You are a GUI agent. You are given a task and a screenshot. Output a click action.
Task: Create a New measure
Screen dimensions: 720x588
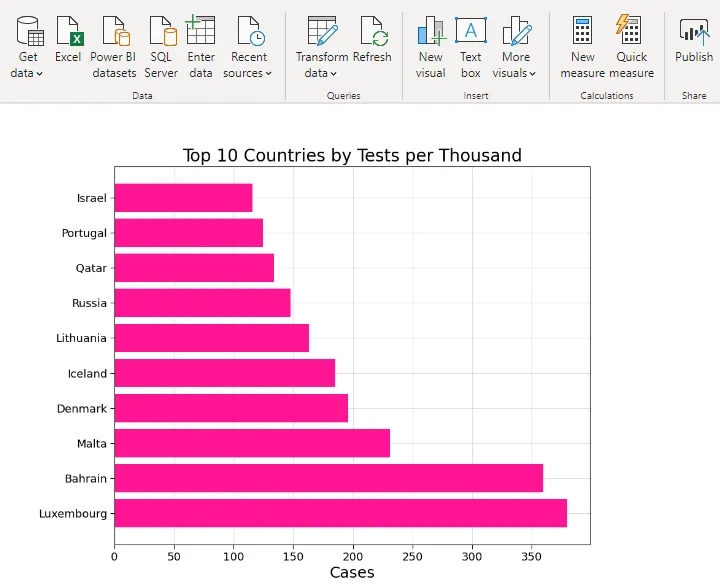583,32
